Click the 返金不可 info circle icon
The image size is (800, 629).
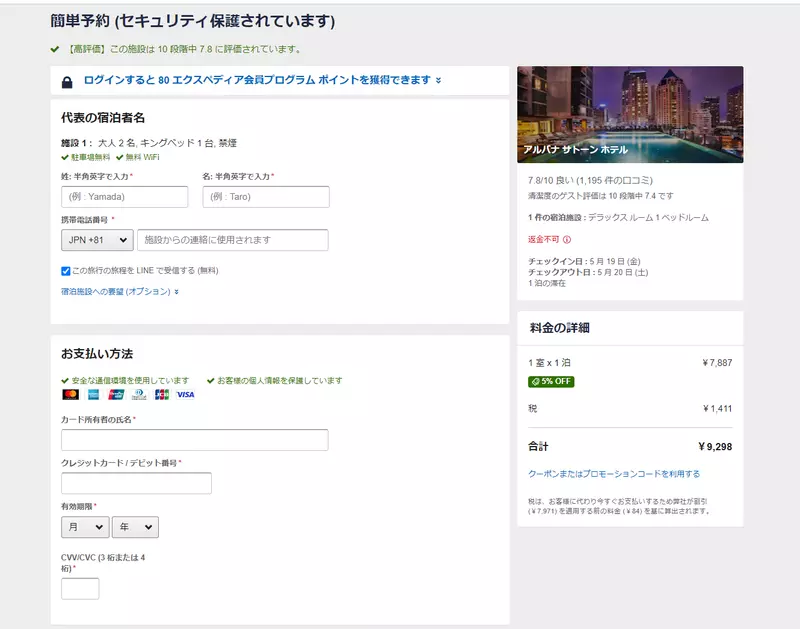coord(567,239)
